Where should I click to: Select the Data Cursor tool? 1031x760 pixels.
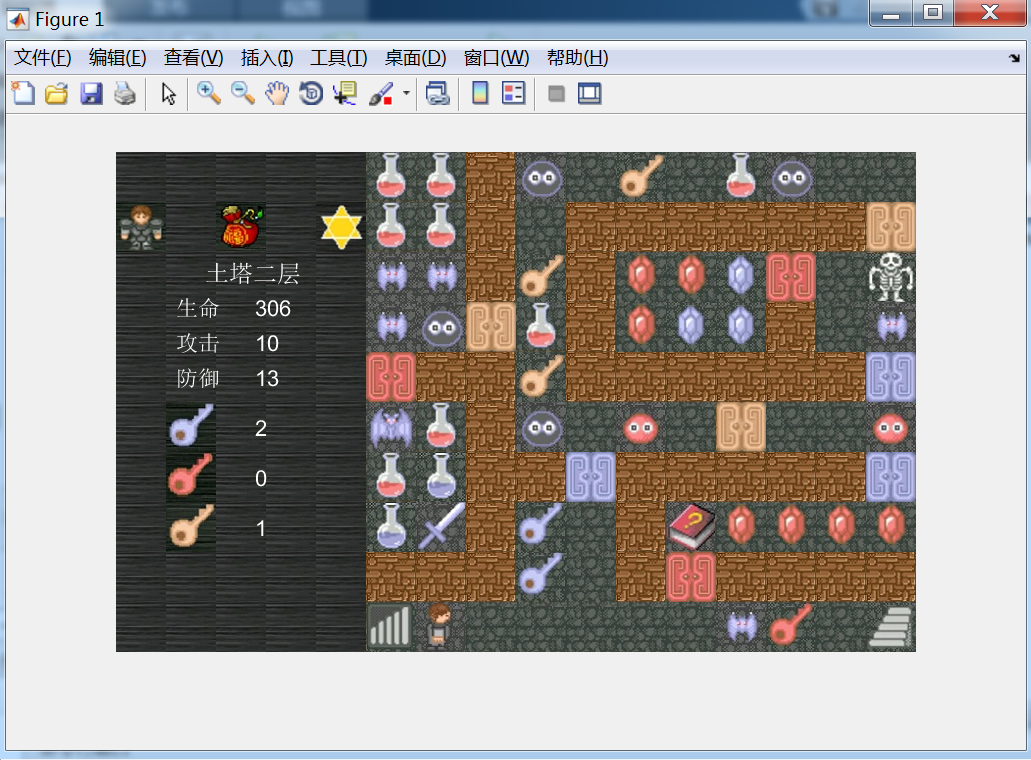pyautogui.click(x=345, y=93)
